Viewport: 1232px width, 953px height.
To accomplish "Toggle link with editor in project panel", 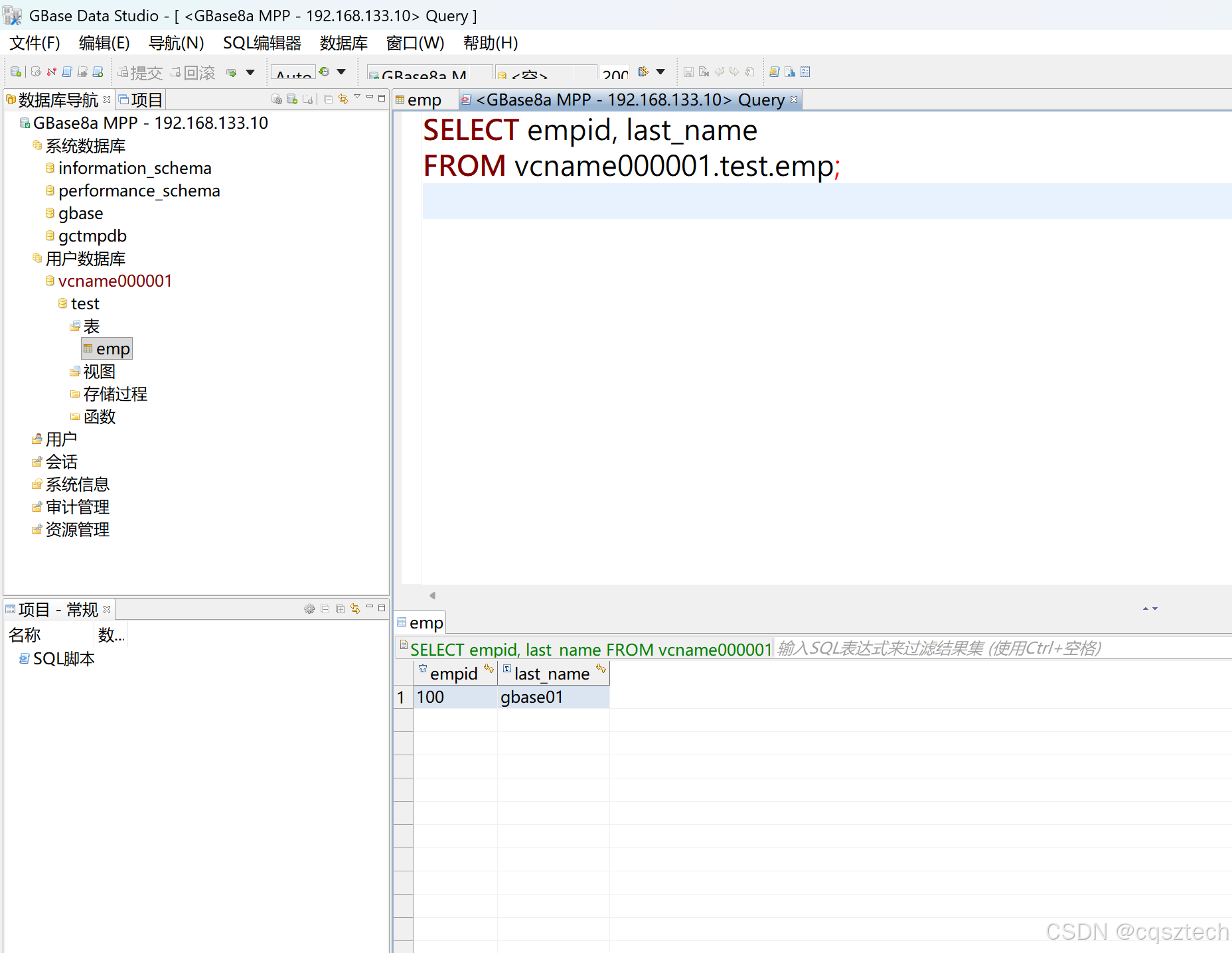I will (x=355, y=608).
